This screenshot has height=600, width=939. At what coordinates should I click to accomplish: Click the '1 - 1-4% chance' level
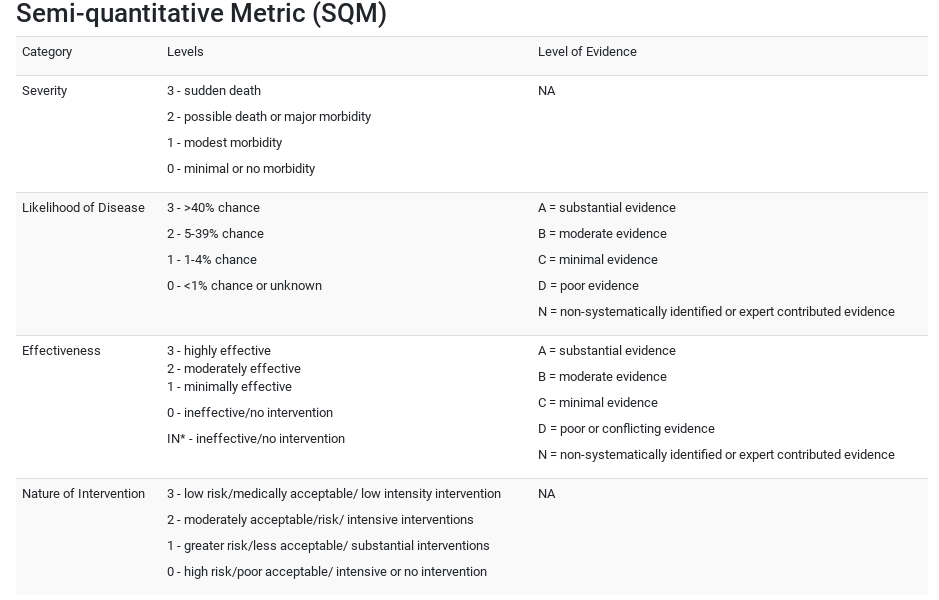212,260
